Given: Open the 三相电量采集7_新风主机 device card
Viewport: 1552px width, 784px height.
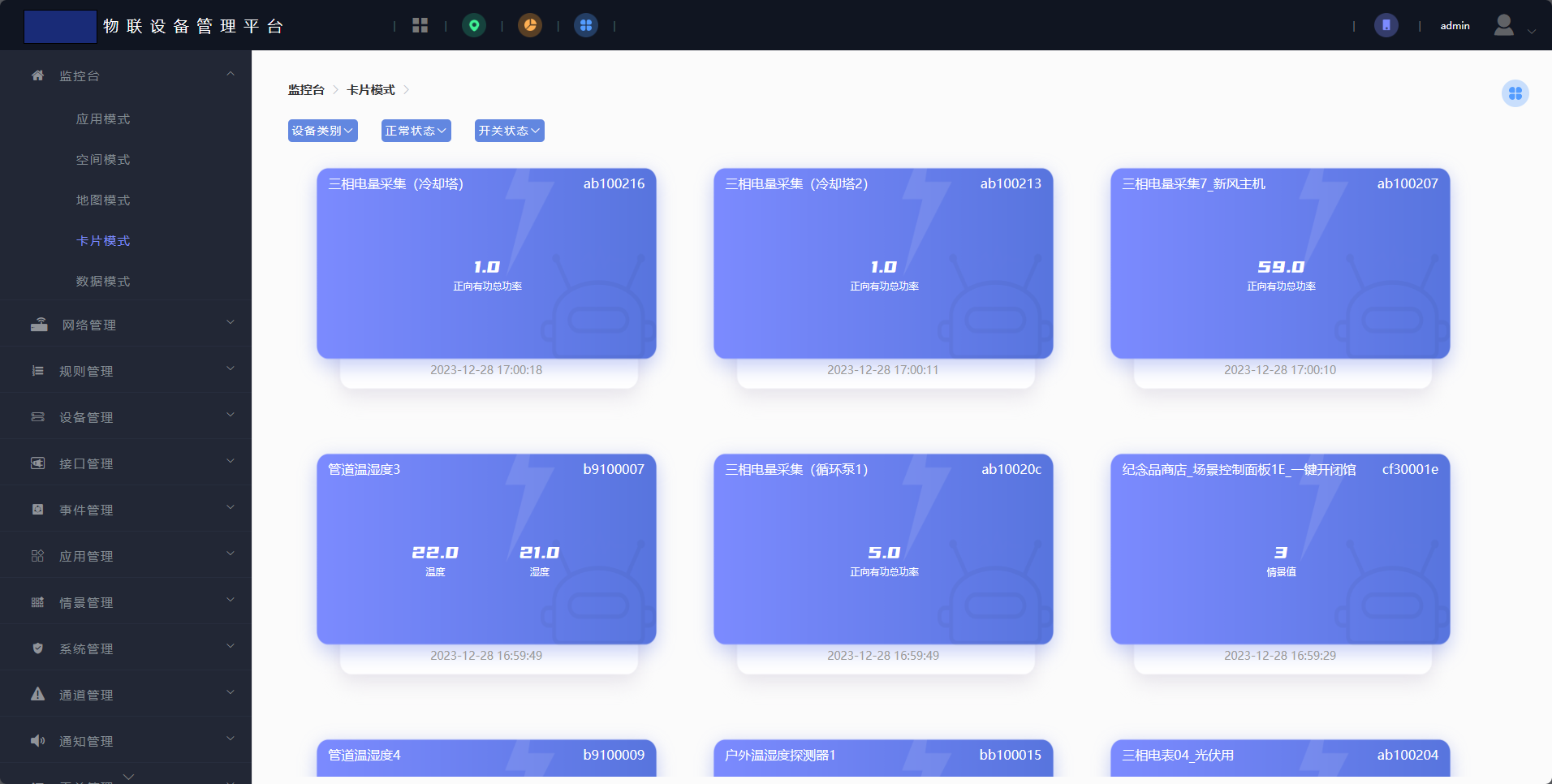Looking at the screenshot, I should coord(1279,264).
